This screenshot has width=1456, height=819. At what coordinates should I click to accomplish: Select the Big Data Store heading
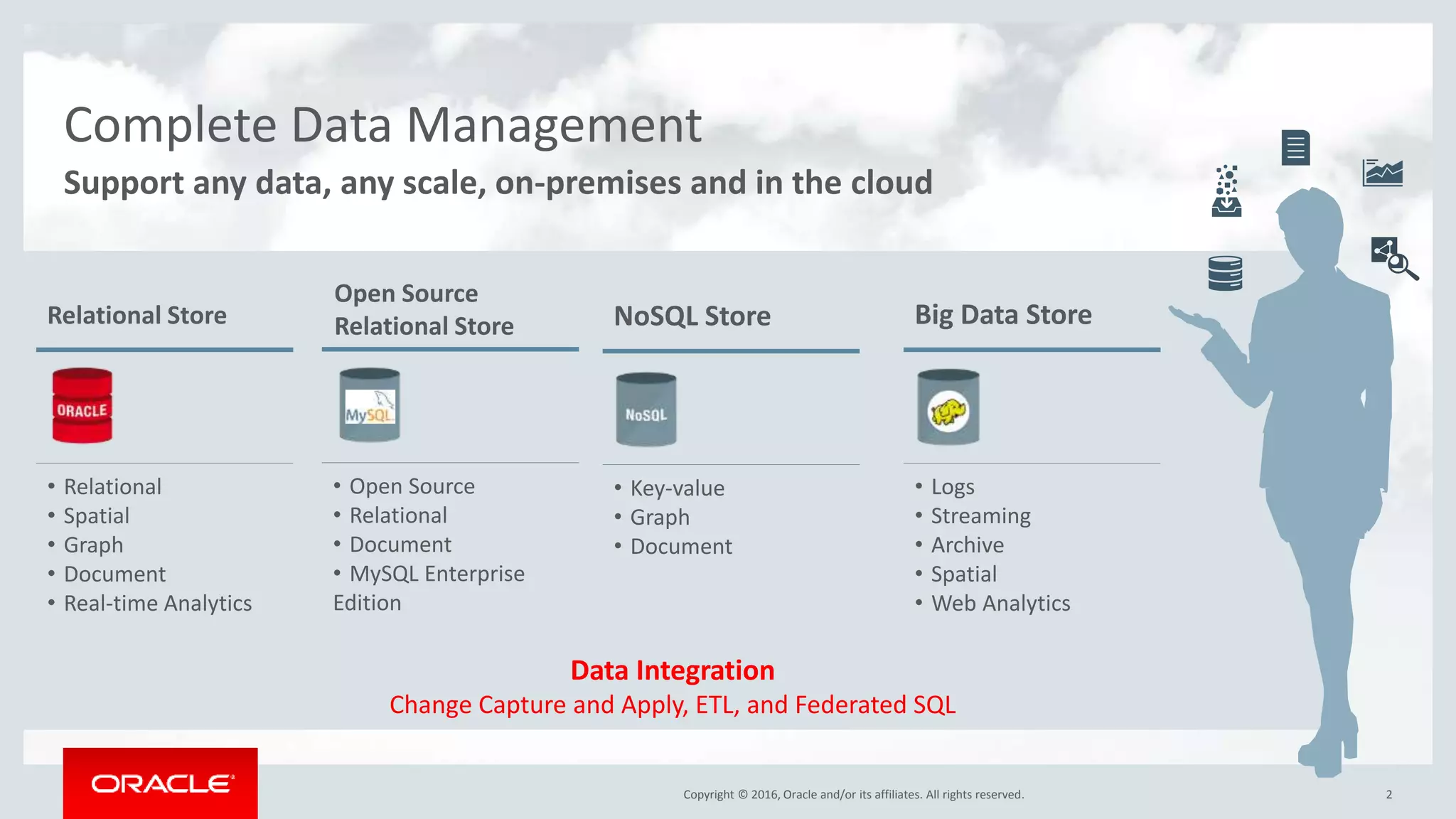coord(1002,314)
